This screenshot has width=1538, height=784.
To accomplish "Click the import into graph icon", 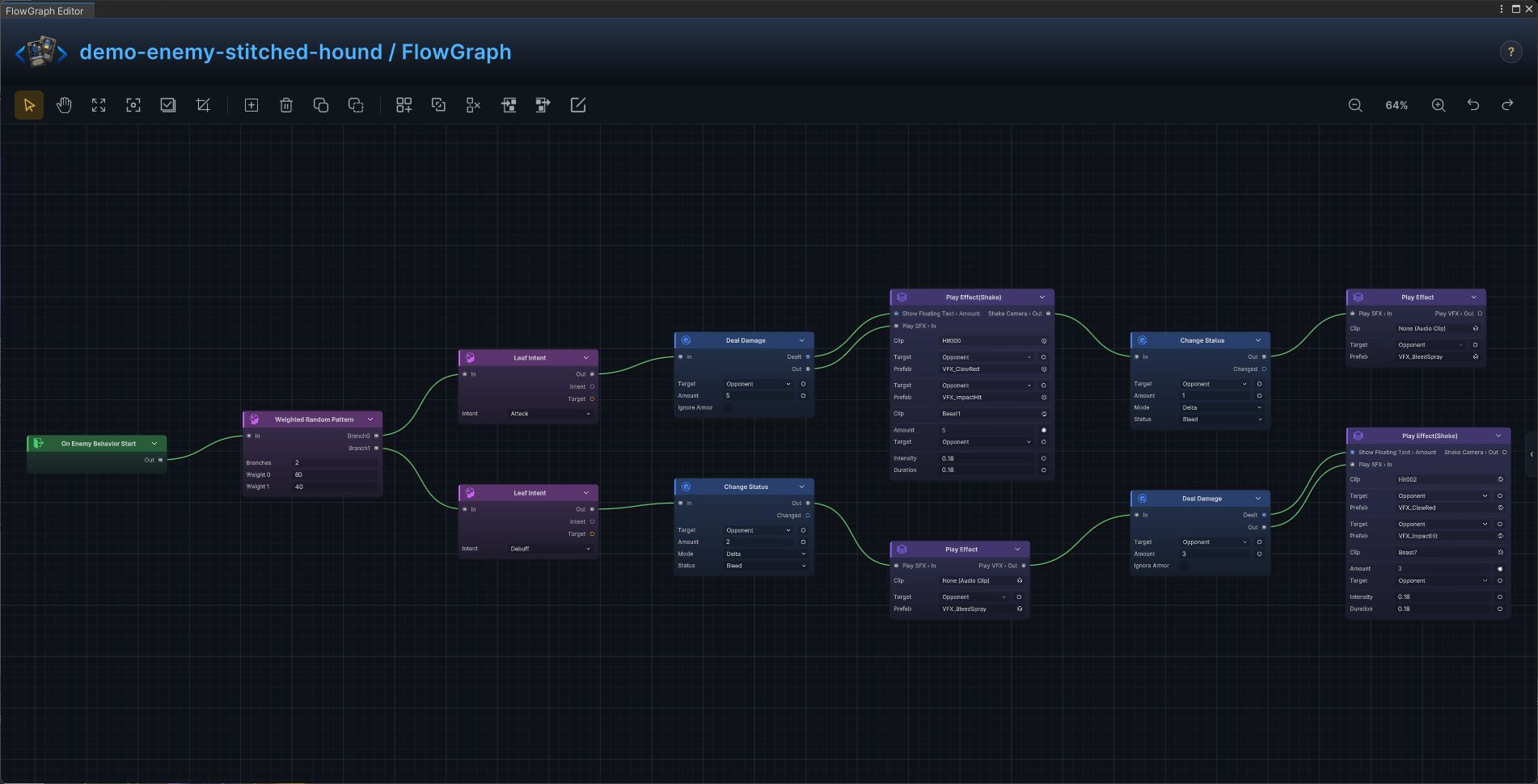I will (x=509, y=105).
